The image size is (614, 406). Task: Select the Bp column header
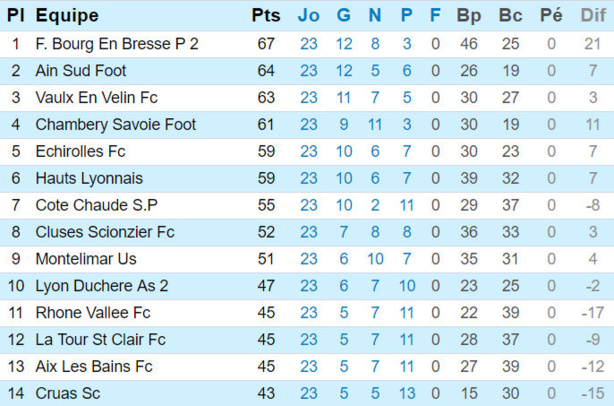click(x=468, y=16)
